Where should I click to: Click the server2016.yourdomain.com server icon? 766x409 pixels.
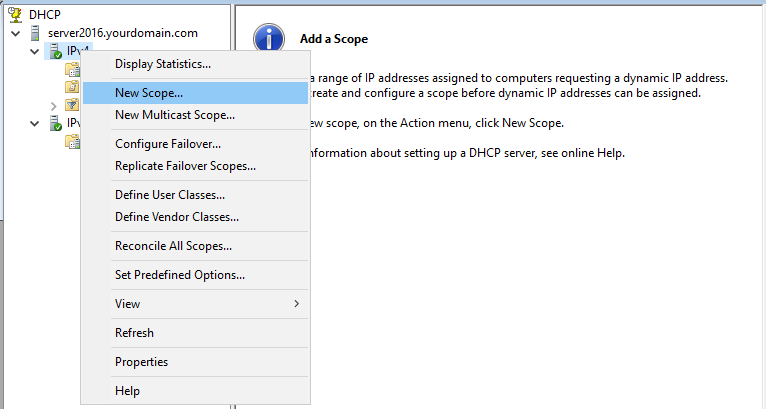point(36,33)
